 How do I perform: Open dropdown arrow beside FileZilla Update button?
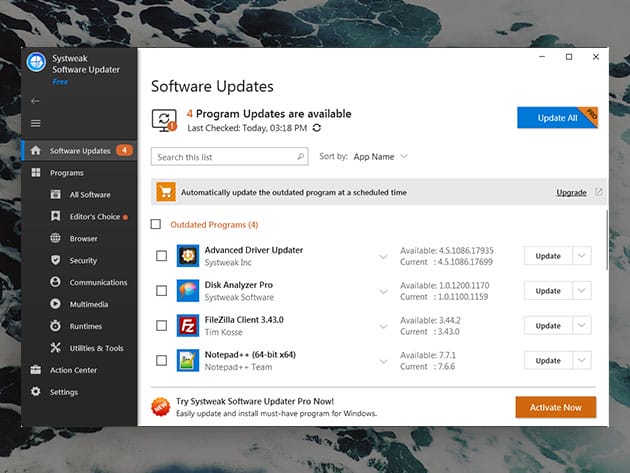point(581,326)
